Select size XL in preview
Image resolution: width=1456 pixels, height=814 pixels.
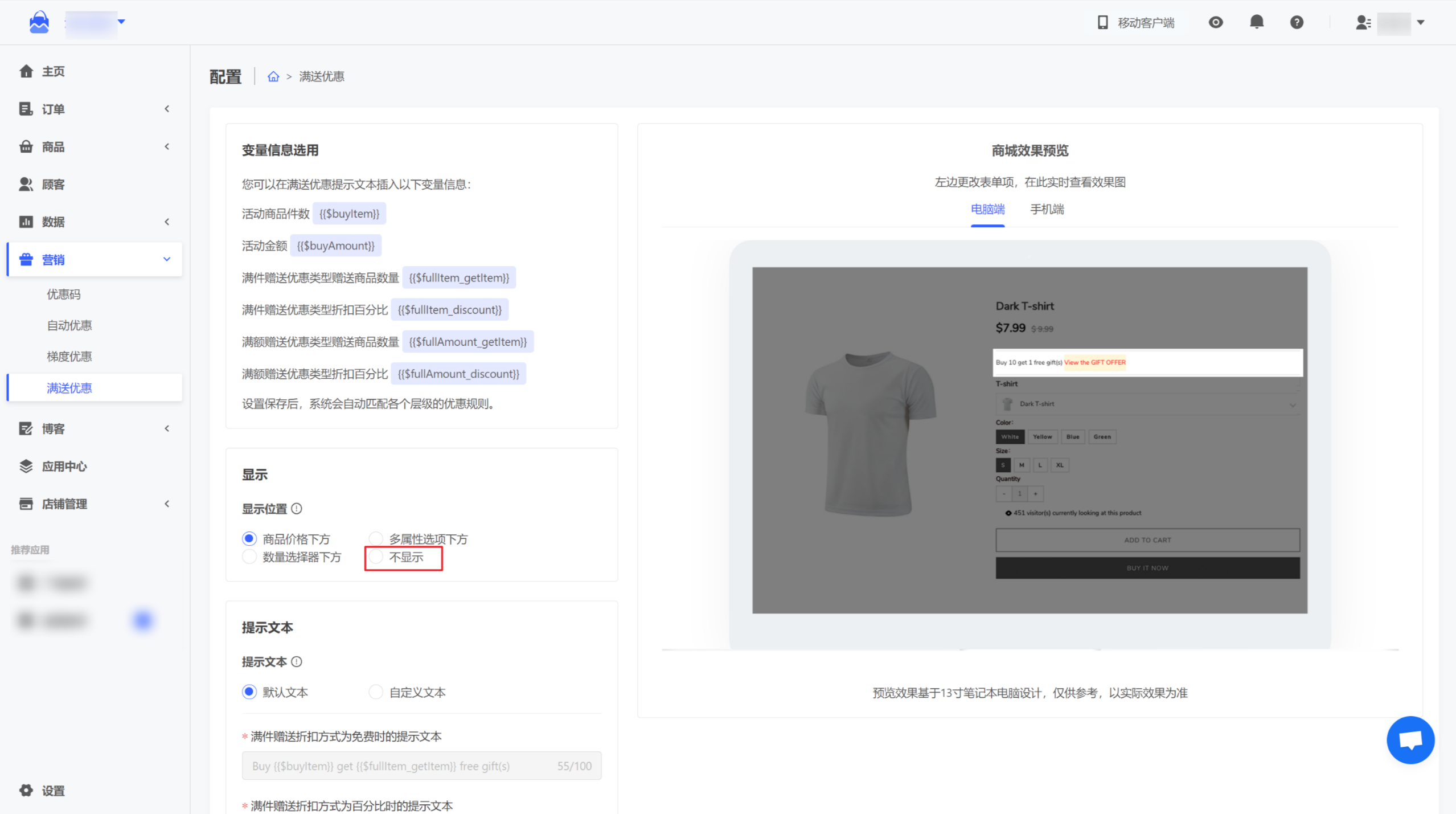1059,465
